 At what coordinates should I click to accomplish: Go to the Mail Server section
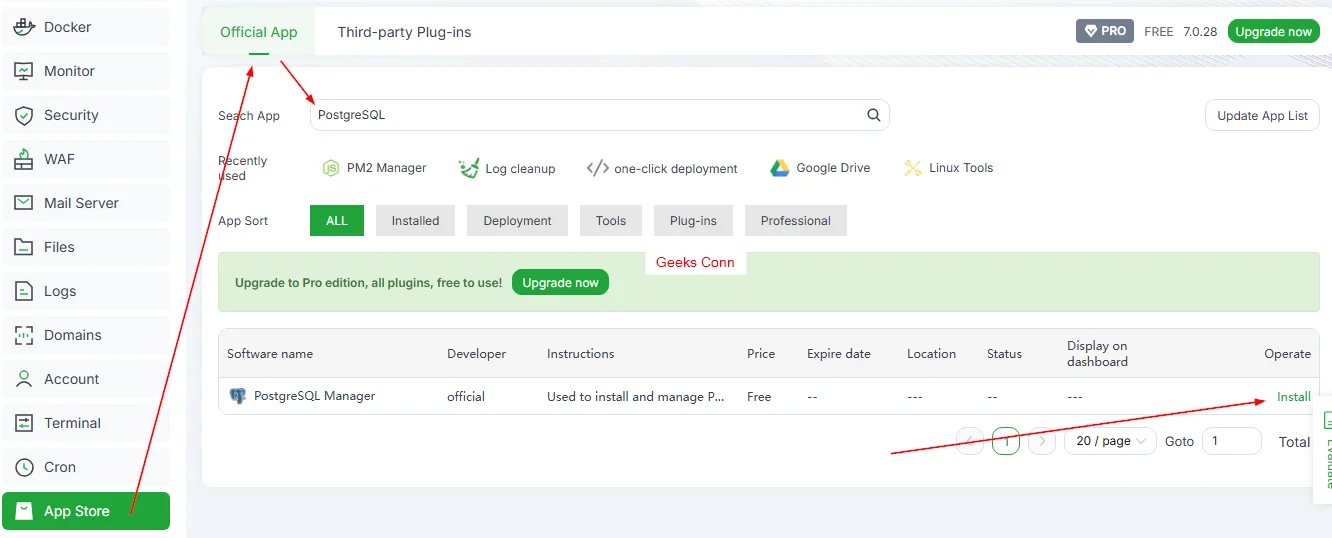[x=85, y=203]
